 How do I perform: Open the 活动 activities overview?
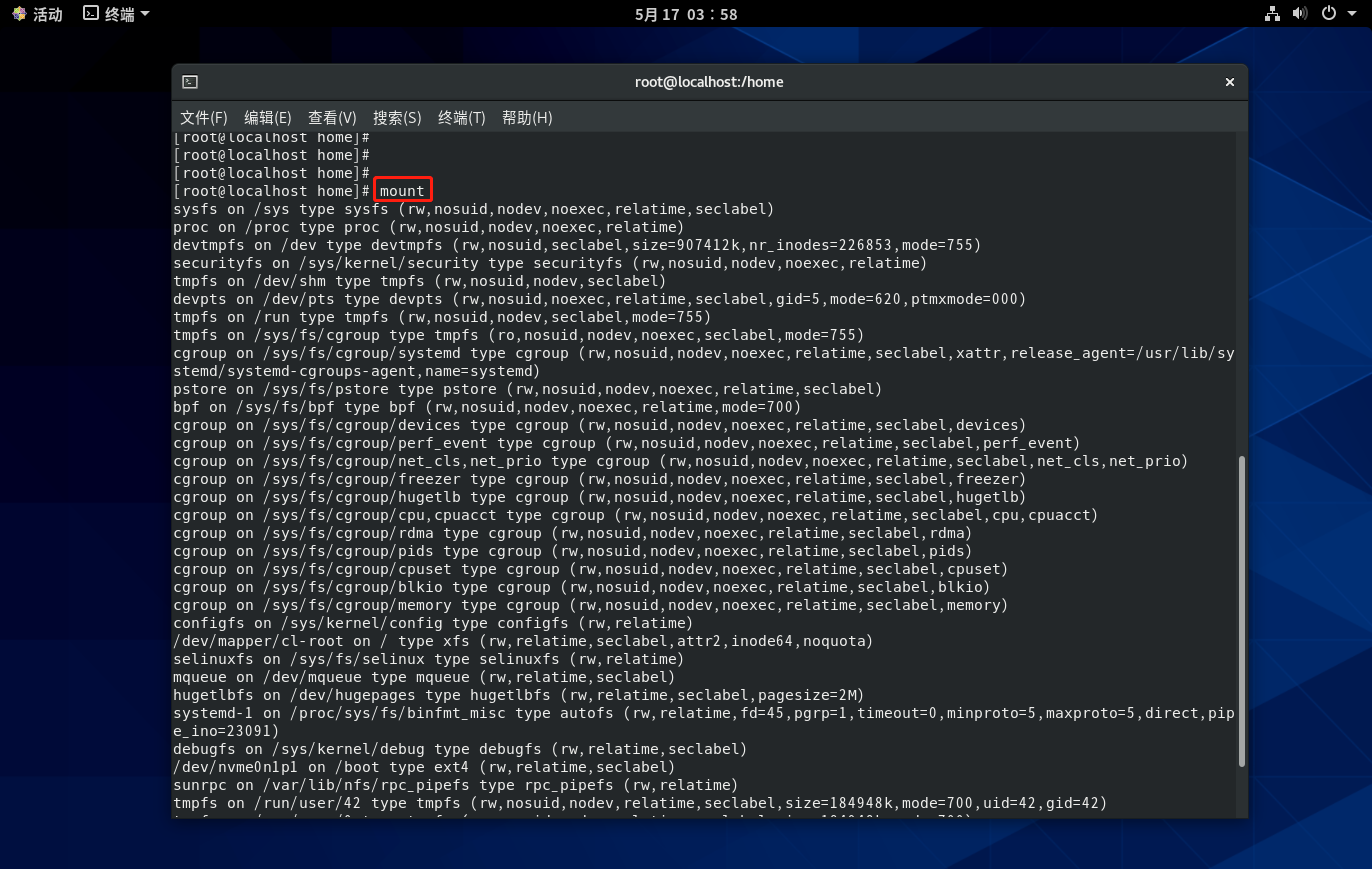37,14
